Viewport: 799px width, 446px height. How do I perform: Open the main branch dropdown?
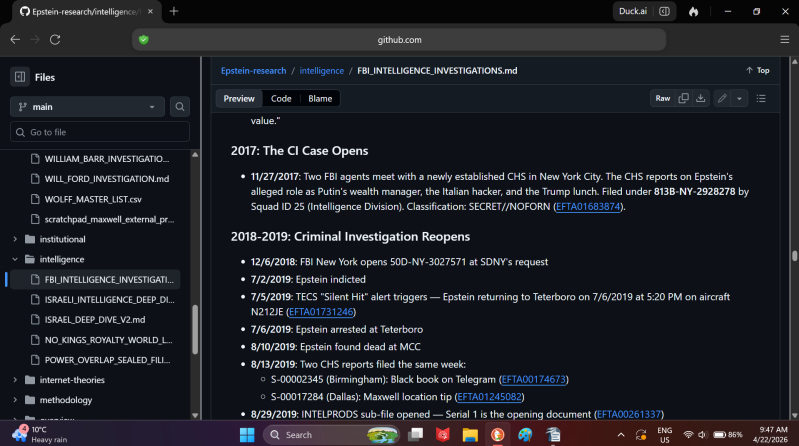click(87, 107)
